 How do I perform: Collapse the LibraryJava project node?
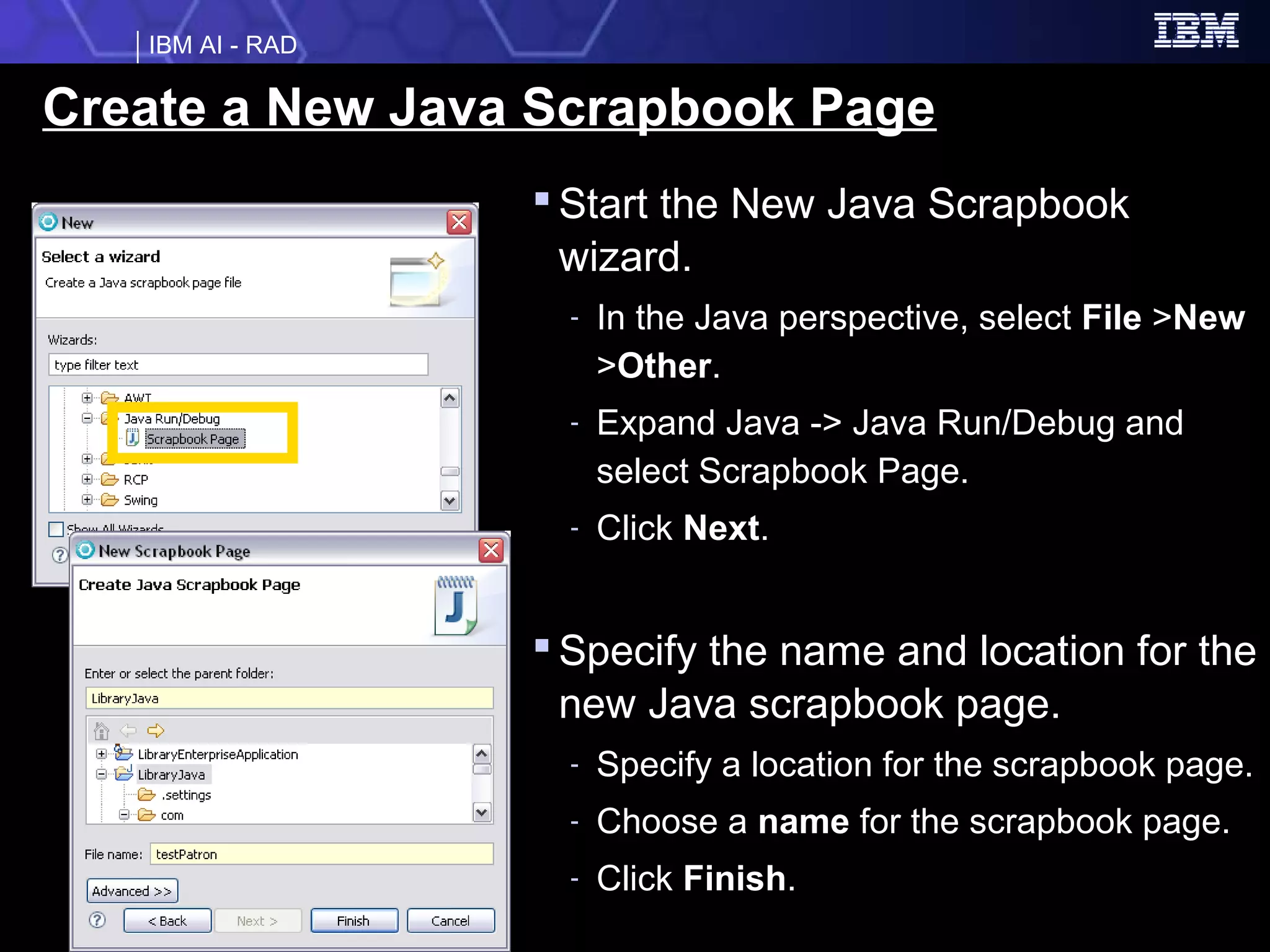click(102, 774)
